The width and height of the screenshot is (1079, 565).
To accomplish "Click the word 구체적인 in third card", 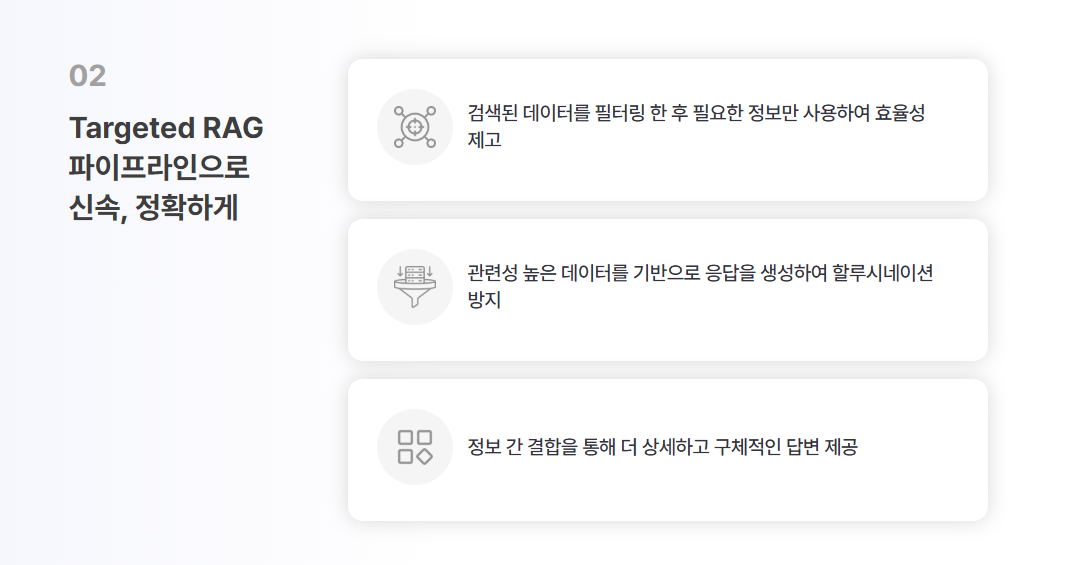I will coord(747,447).
